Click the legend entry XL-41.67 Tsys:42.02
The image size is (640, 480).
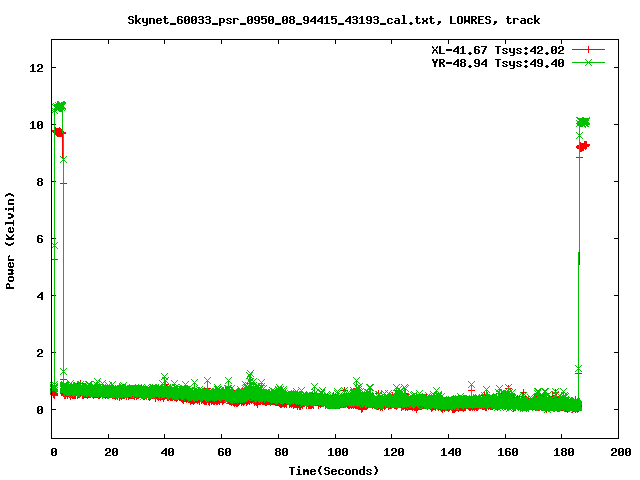(x=498, y=50)
